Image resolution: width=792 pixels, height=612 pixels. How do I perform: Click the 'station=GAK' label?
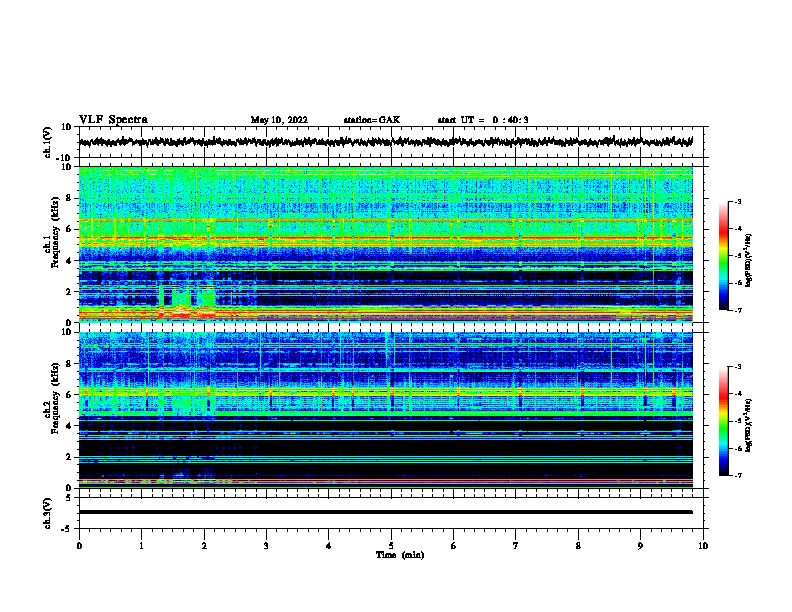tap(372, 120)
